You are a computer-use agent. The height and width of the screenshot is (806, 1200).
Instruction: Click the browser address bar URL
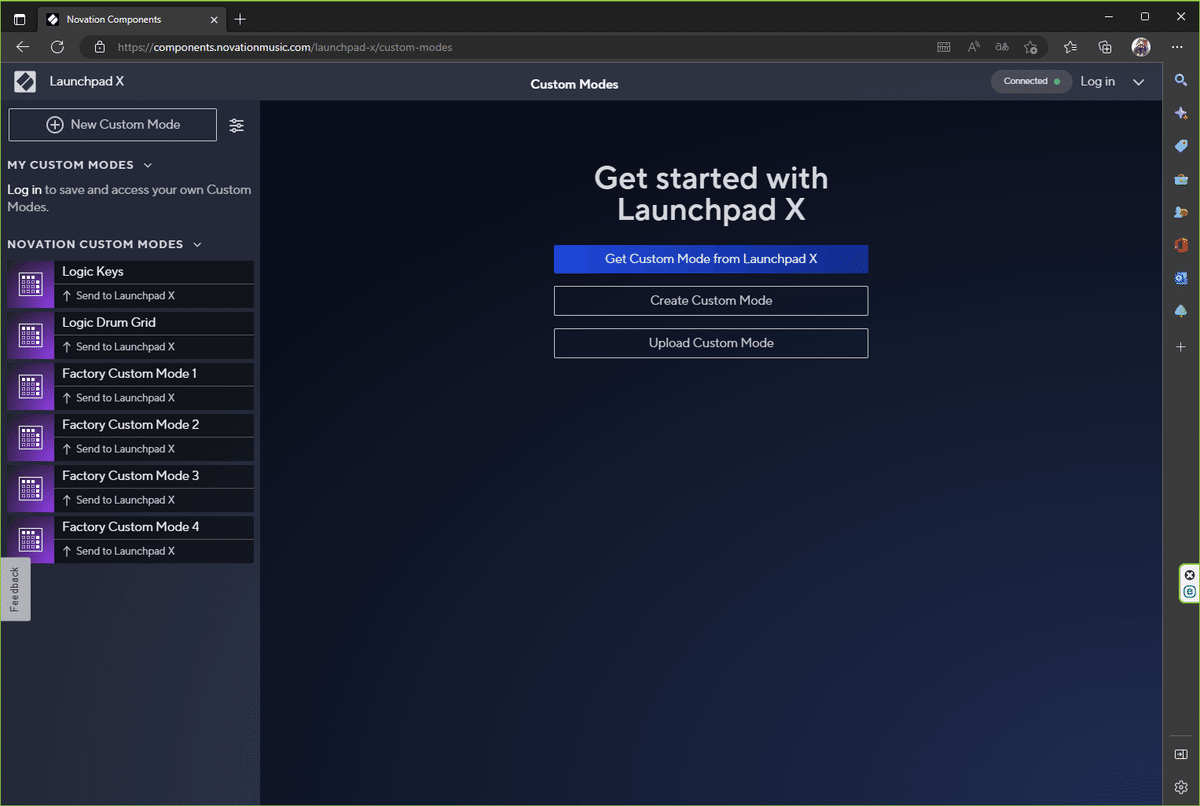(285, 47)
